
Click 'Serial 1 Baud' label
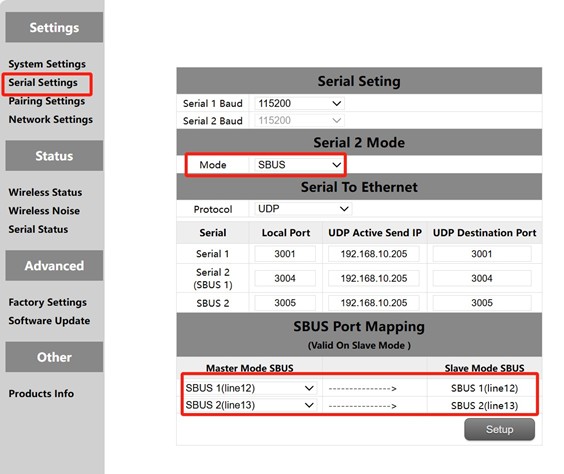[x=213, y=104]
